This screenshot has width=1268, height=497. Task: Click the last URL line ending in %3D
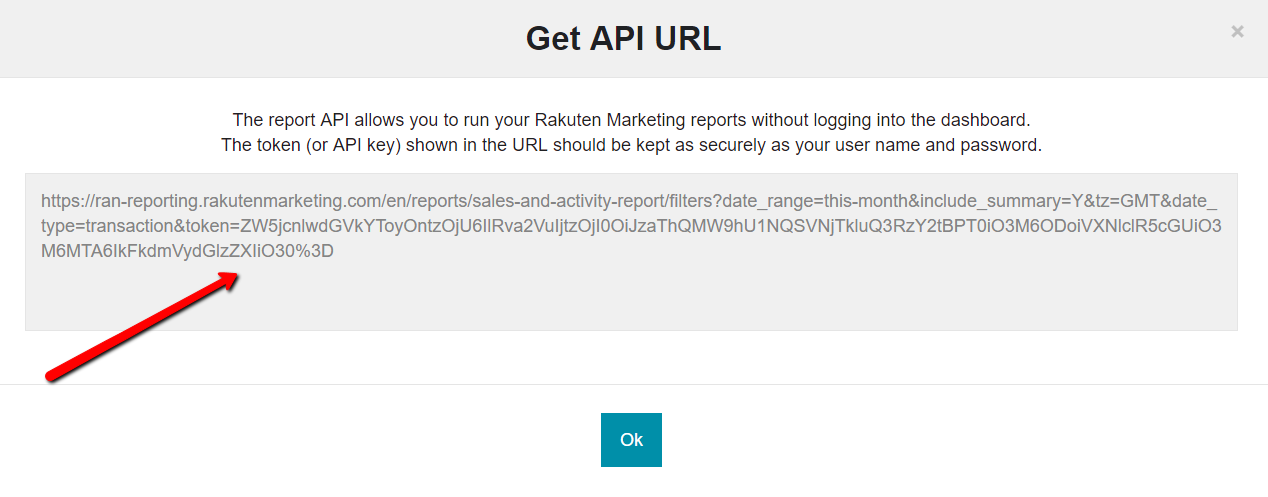tap(187, 252)
